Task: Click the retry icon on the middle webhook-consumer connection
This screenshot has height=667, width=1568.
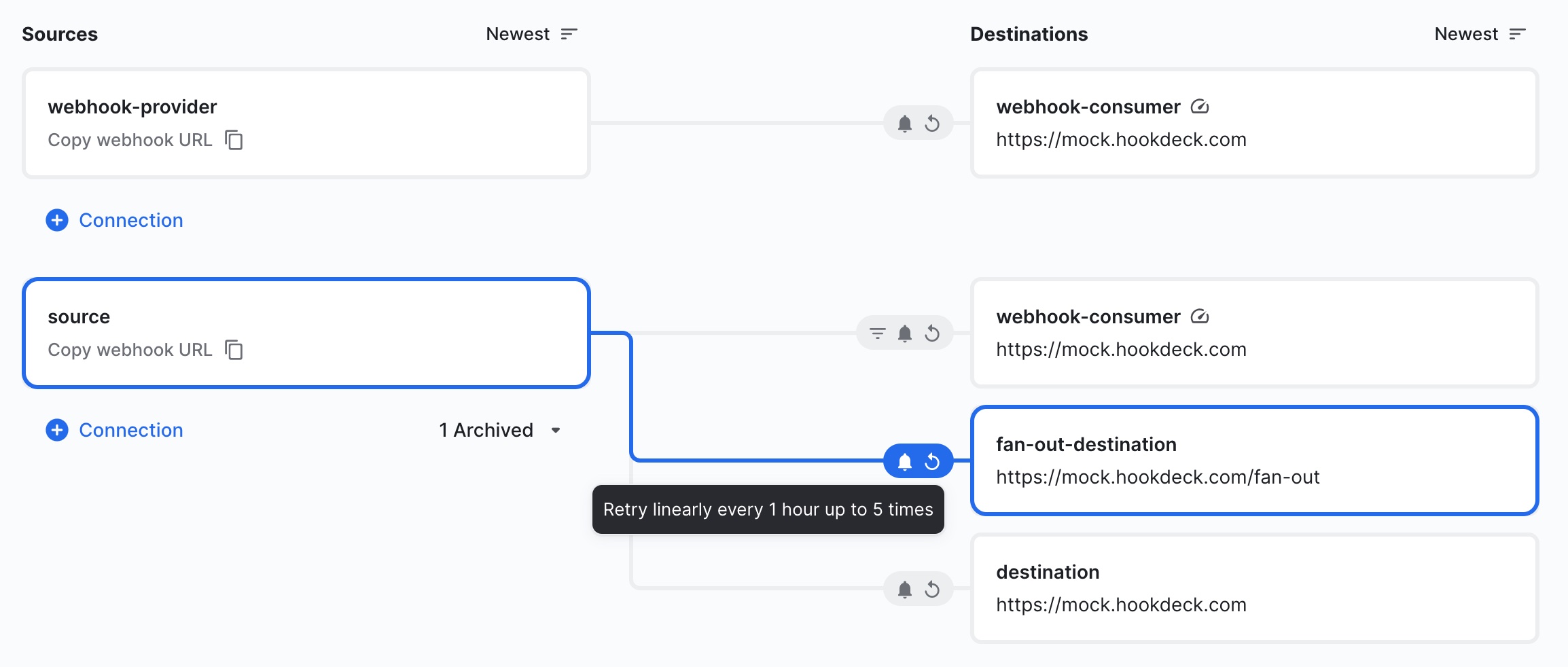Action: [931, 333]
